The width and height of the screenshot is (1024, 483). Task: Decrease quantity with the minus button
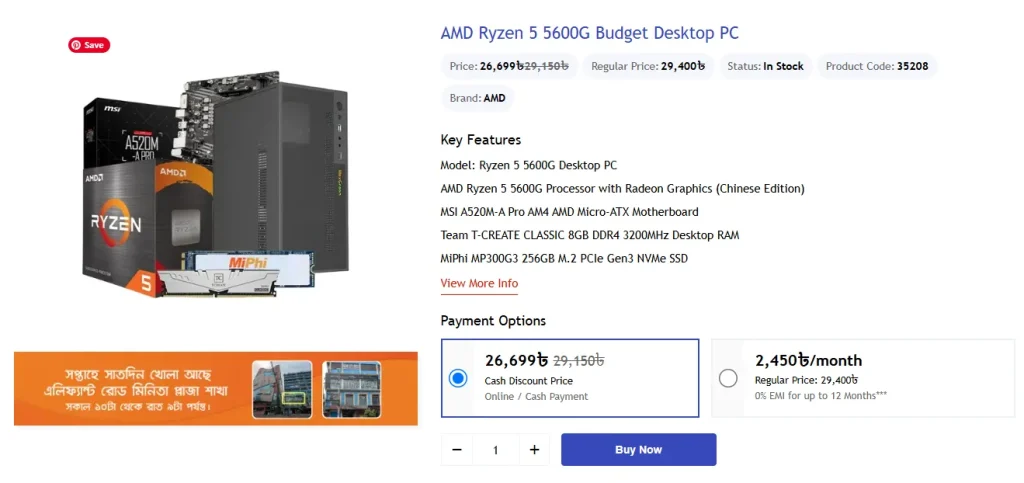457,450
